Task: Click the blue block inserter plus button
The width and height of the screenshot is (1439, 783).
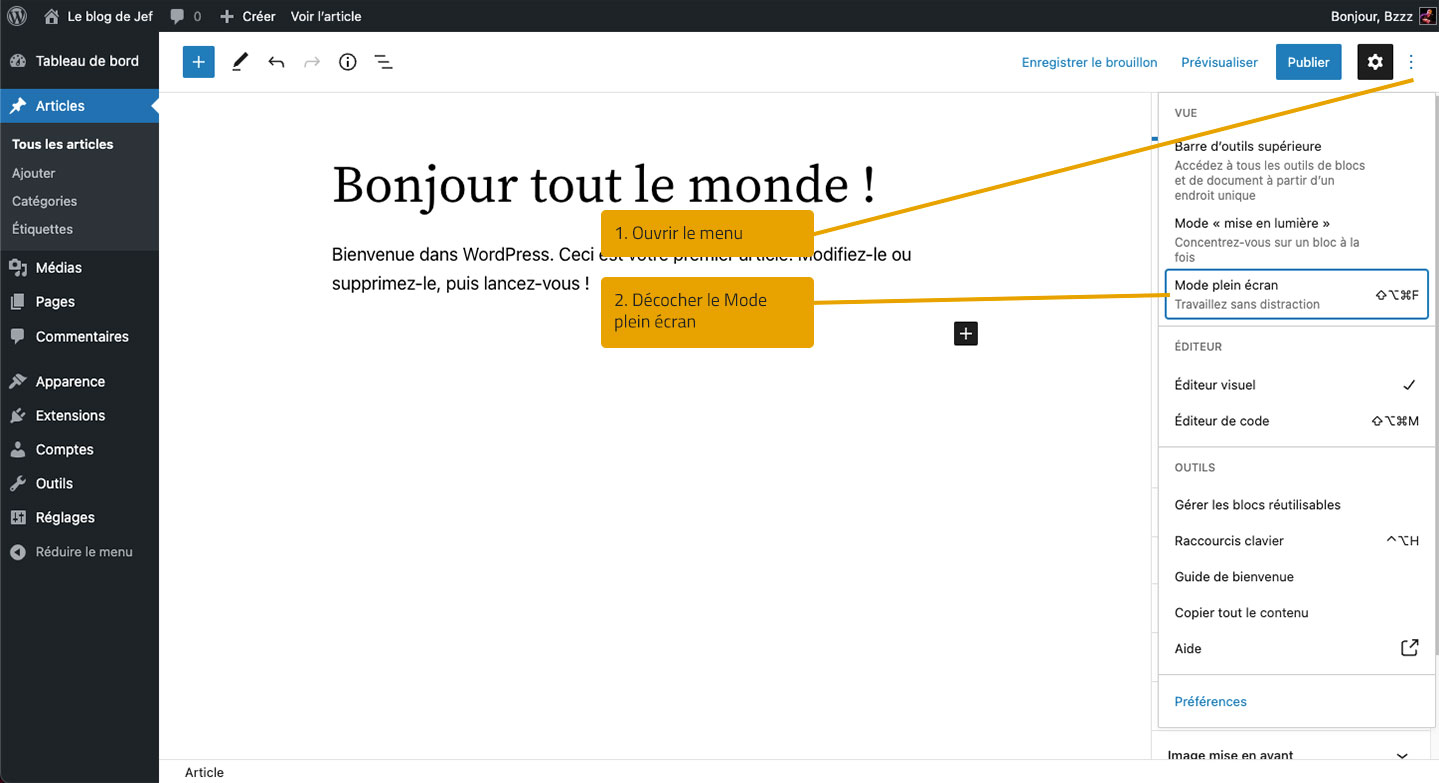Action: pos(198,62)
